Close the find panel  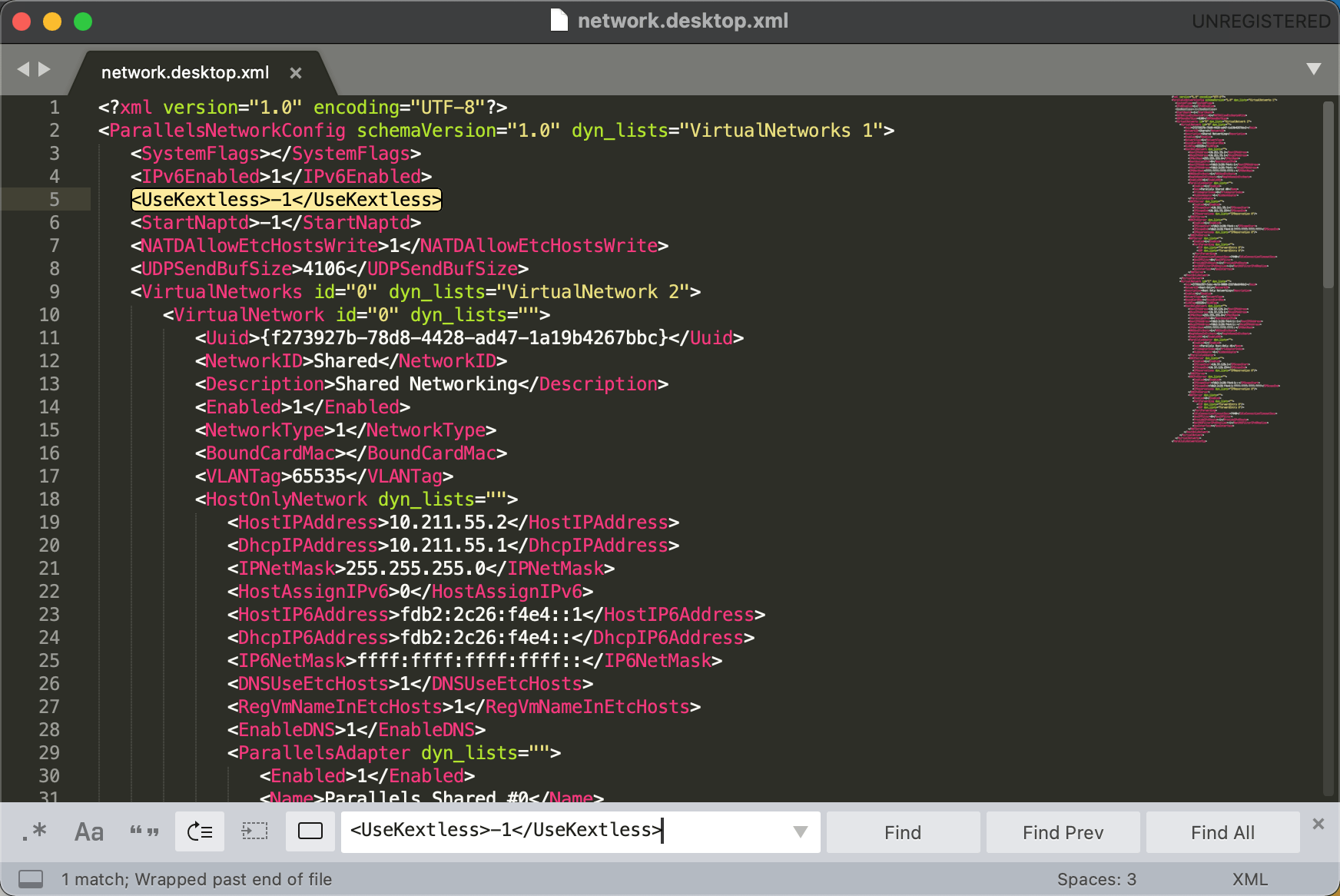(x=1318, y=824)
